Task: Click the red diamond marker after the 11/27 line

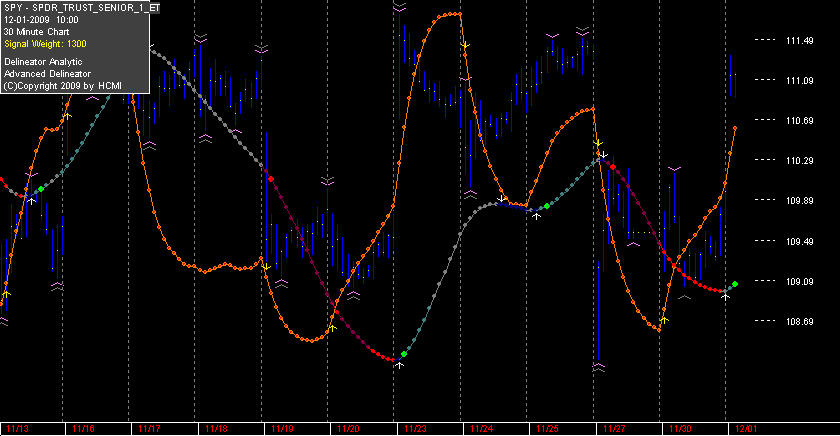Action: click(x=613, y=167)
